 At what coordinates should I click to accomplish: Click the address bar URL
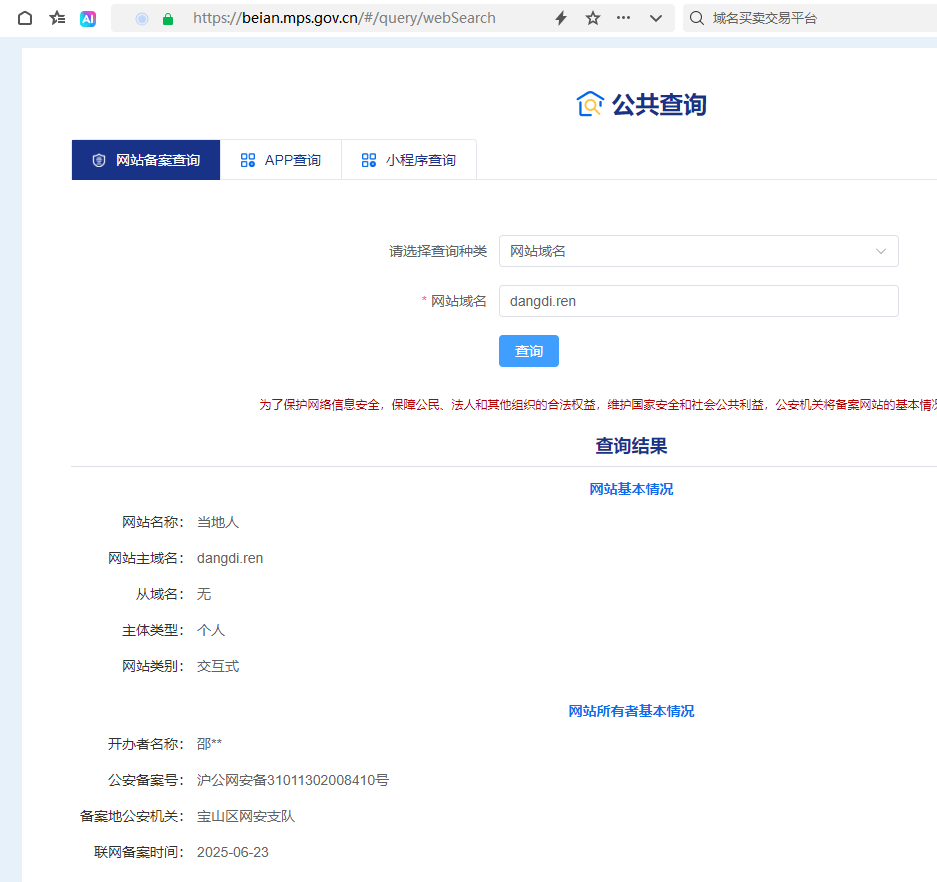[344, 18]
